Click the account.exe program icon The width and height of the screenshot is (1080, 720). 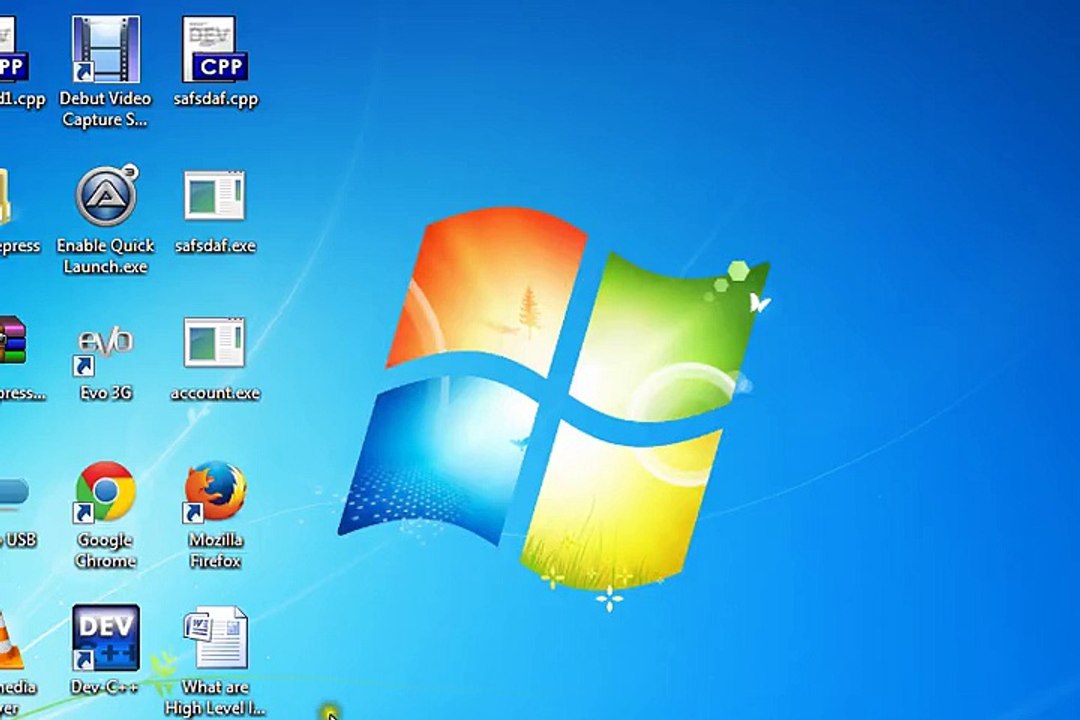coord(214,345)
